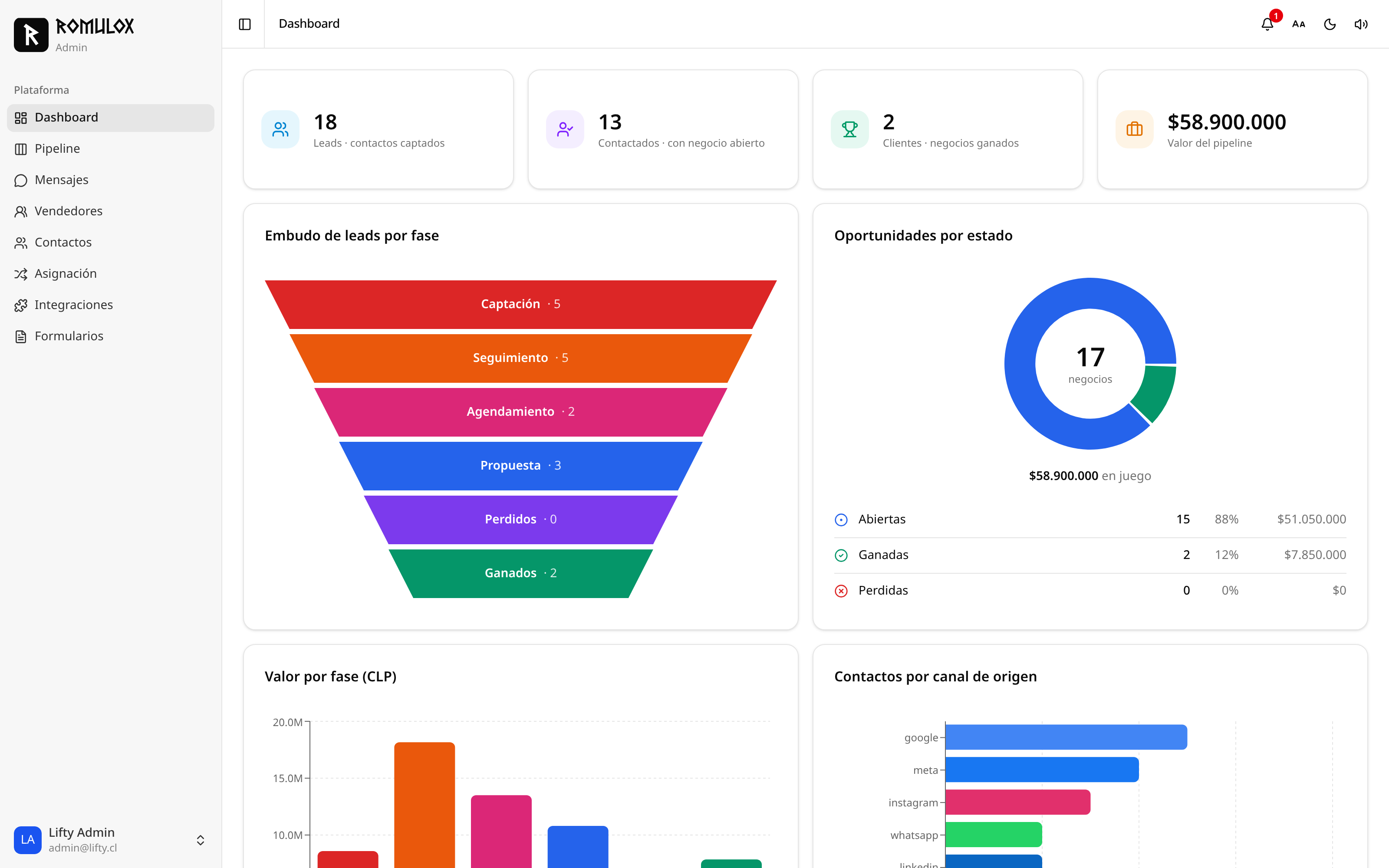
Task: Toggle dark mode moon icon
Action: 1330,24
